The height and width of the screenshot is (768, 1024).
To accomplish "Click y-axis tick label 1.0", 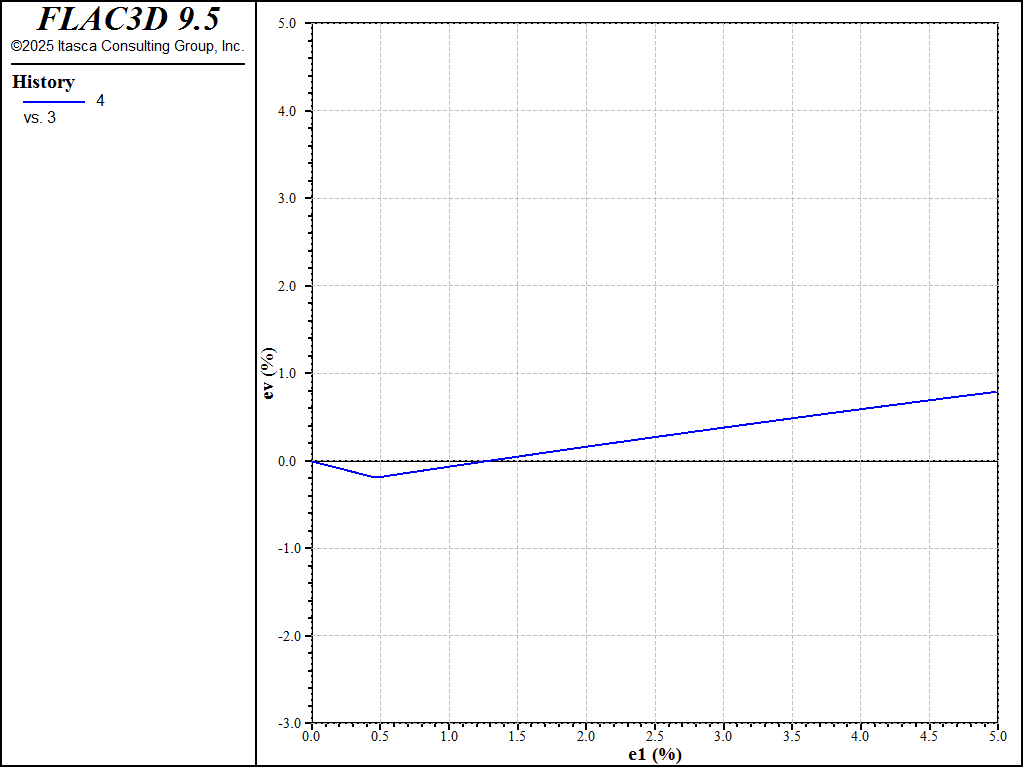I will [287, 374].
